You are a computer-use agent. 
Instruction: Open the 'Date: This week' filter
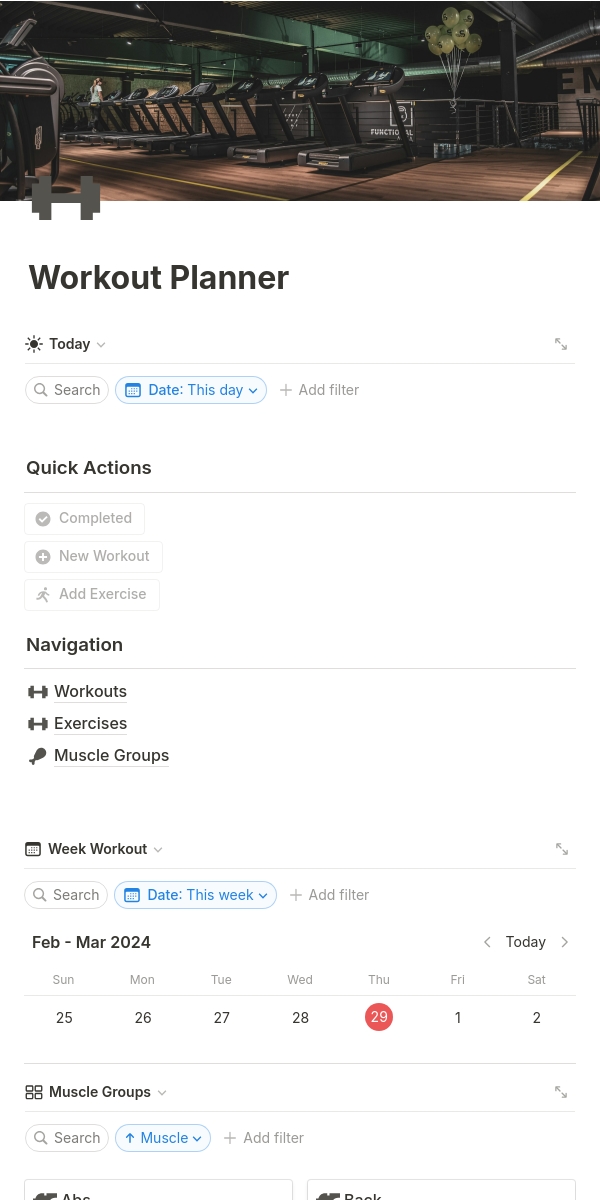click(x=195, y=895)
